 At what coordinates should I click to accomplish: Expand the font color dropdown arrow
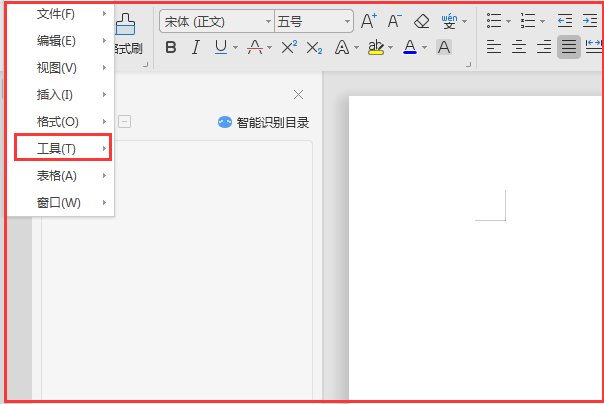pyautogui.click(x=424, y=48)
